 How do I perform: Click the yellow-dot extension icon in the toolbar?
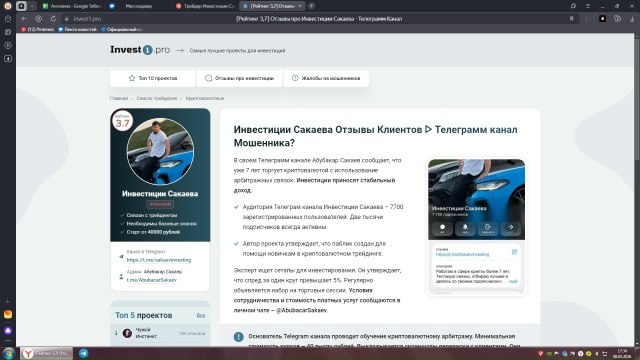[602, 19]
